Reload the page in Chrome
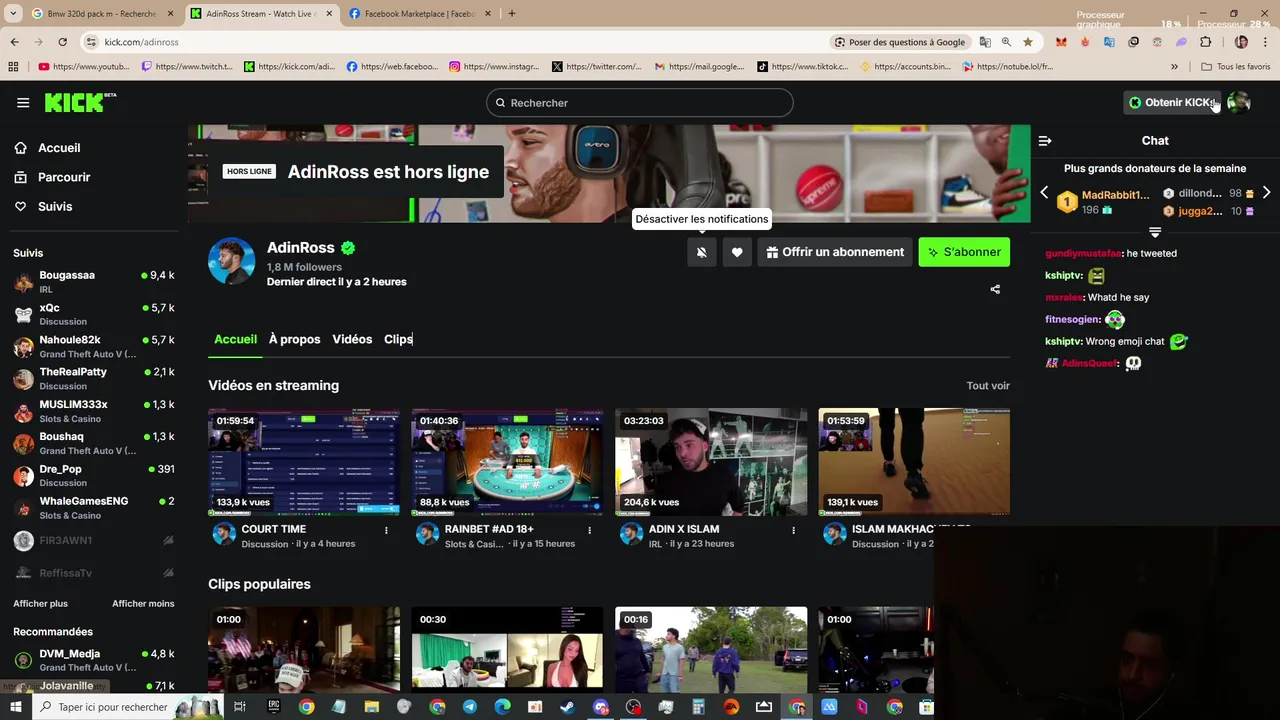 (62, 42)
